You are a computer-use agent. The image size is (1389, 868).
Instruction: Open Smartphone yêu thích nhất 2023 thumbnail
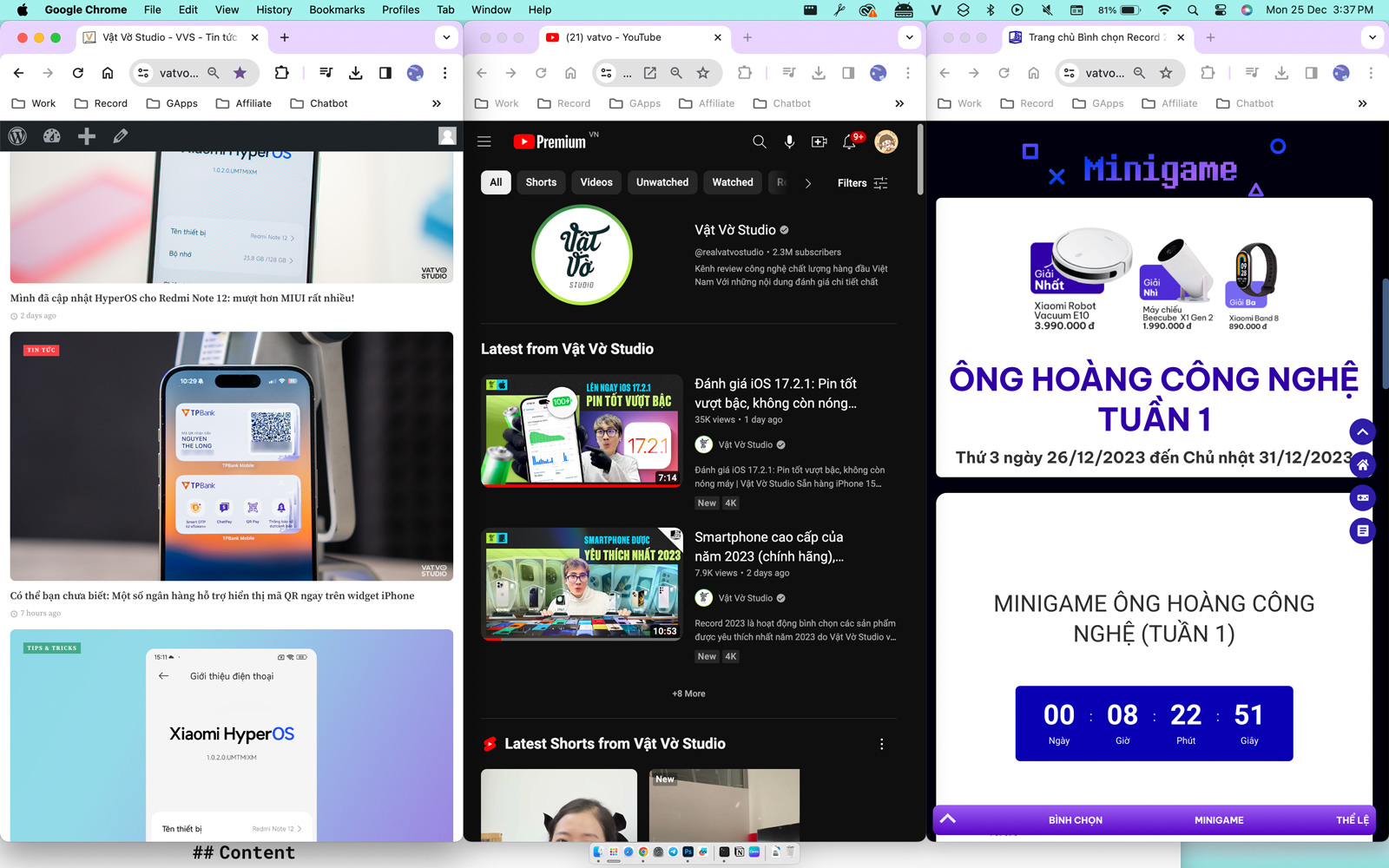tap(582, 584)
